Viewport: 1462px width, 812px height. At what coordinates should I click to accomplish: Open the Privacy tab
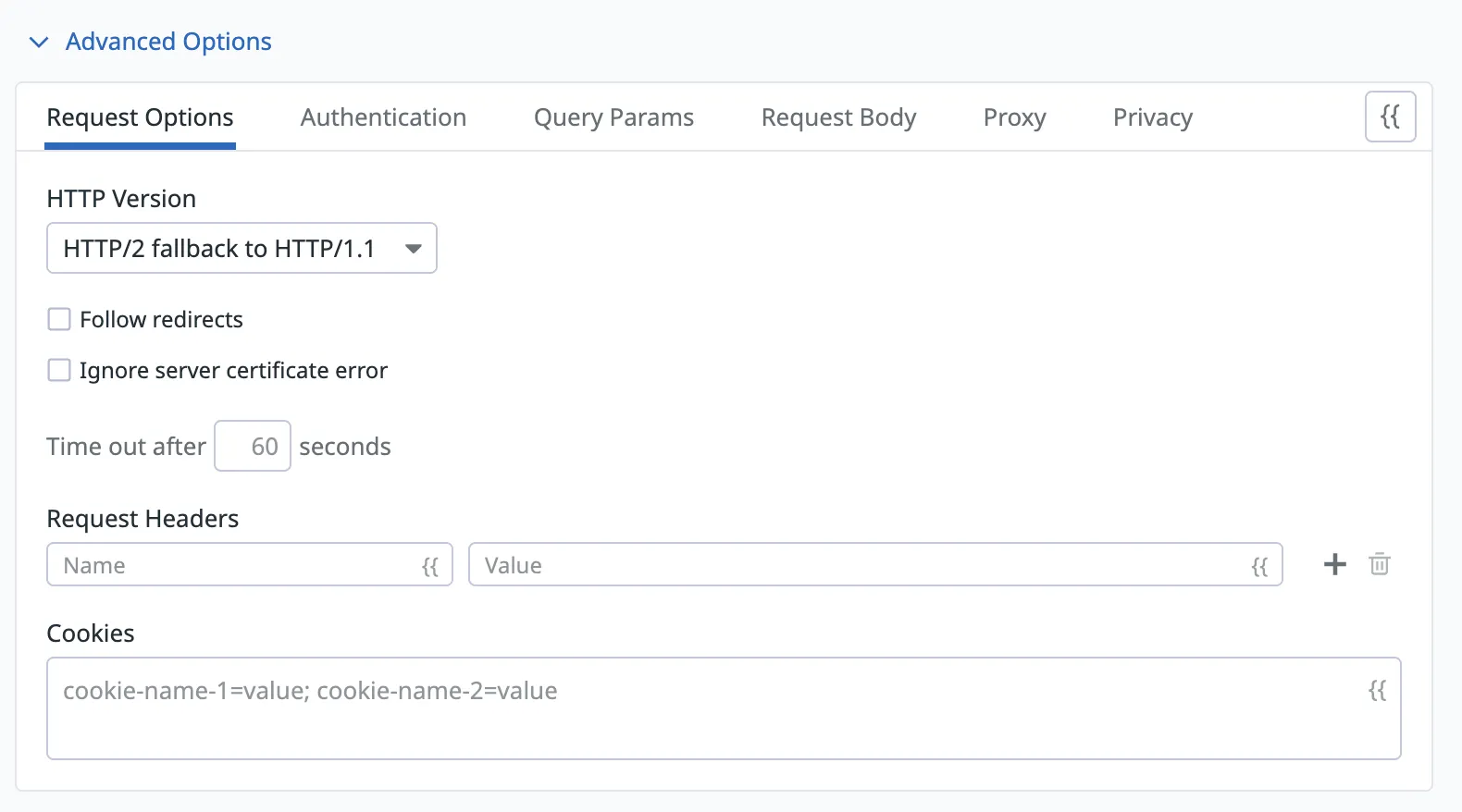coord(1152,117)
